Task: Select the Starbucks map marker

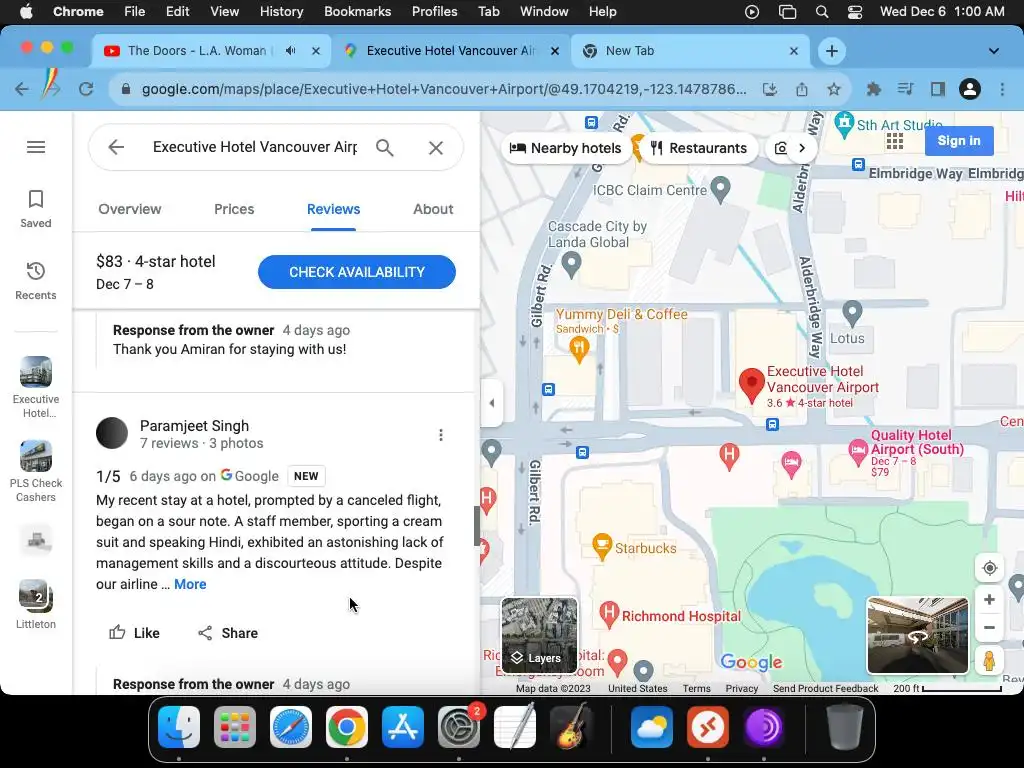Action: 601,547
